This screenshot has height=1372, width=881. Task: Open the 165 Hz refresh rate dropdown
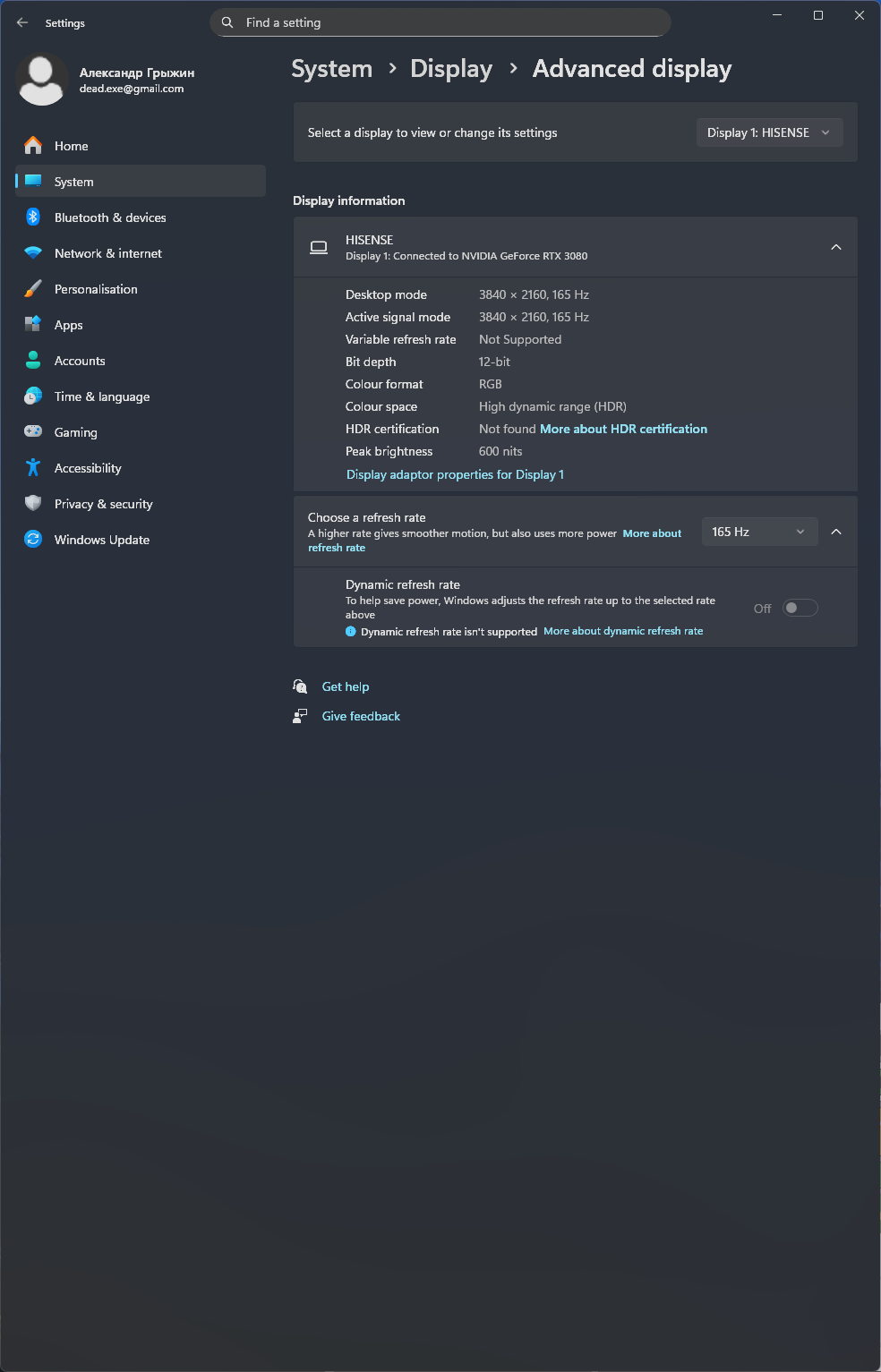[x=758, y=532]
